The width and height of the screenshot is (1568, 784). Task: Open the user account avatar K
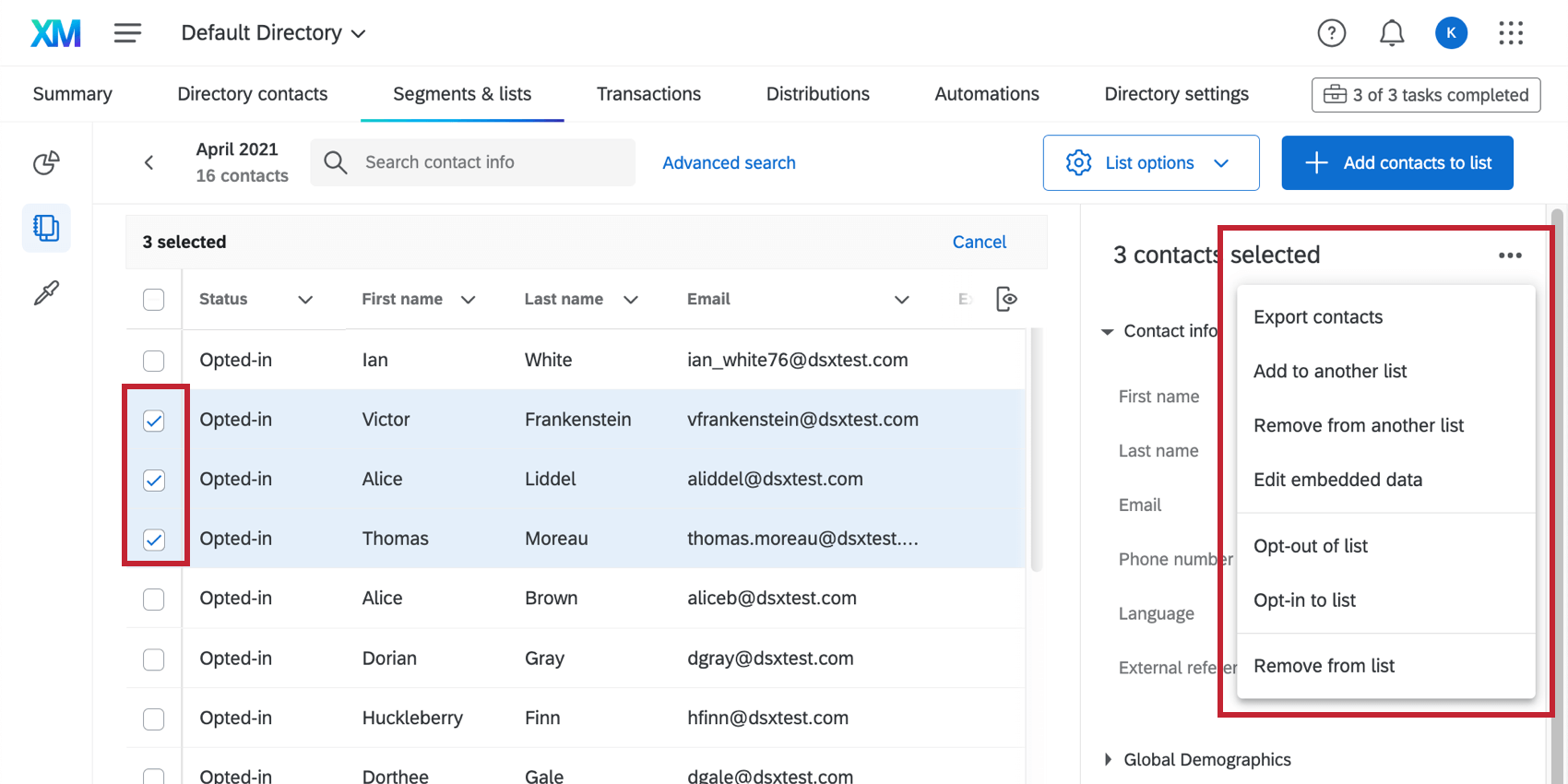tap(1451, 33)
